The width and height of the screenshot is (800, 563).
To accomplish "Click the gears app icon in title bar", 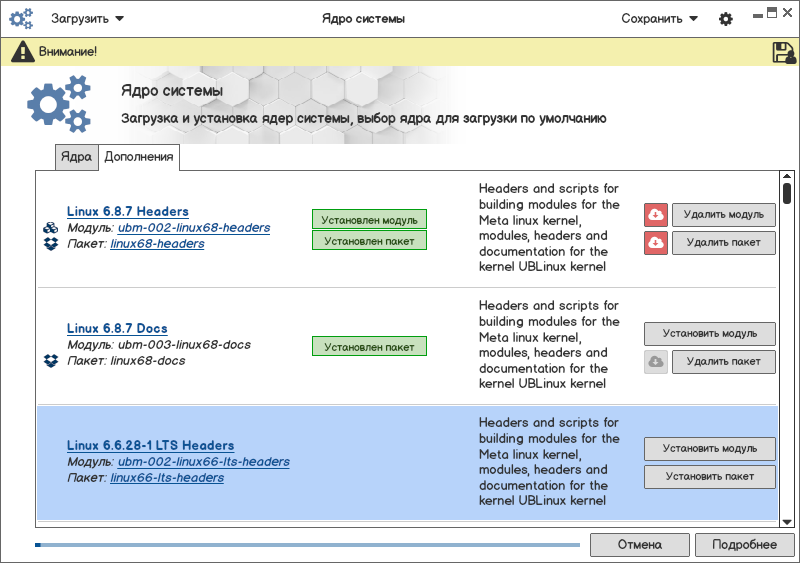I will [x=21, y=18].
